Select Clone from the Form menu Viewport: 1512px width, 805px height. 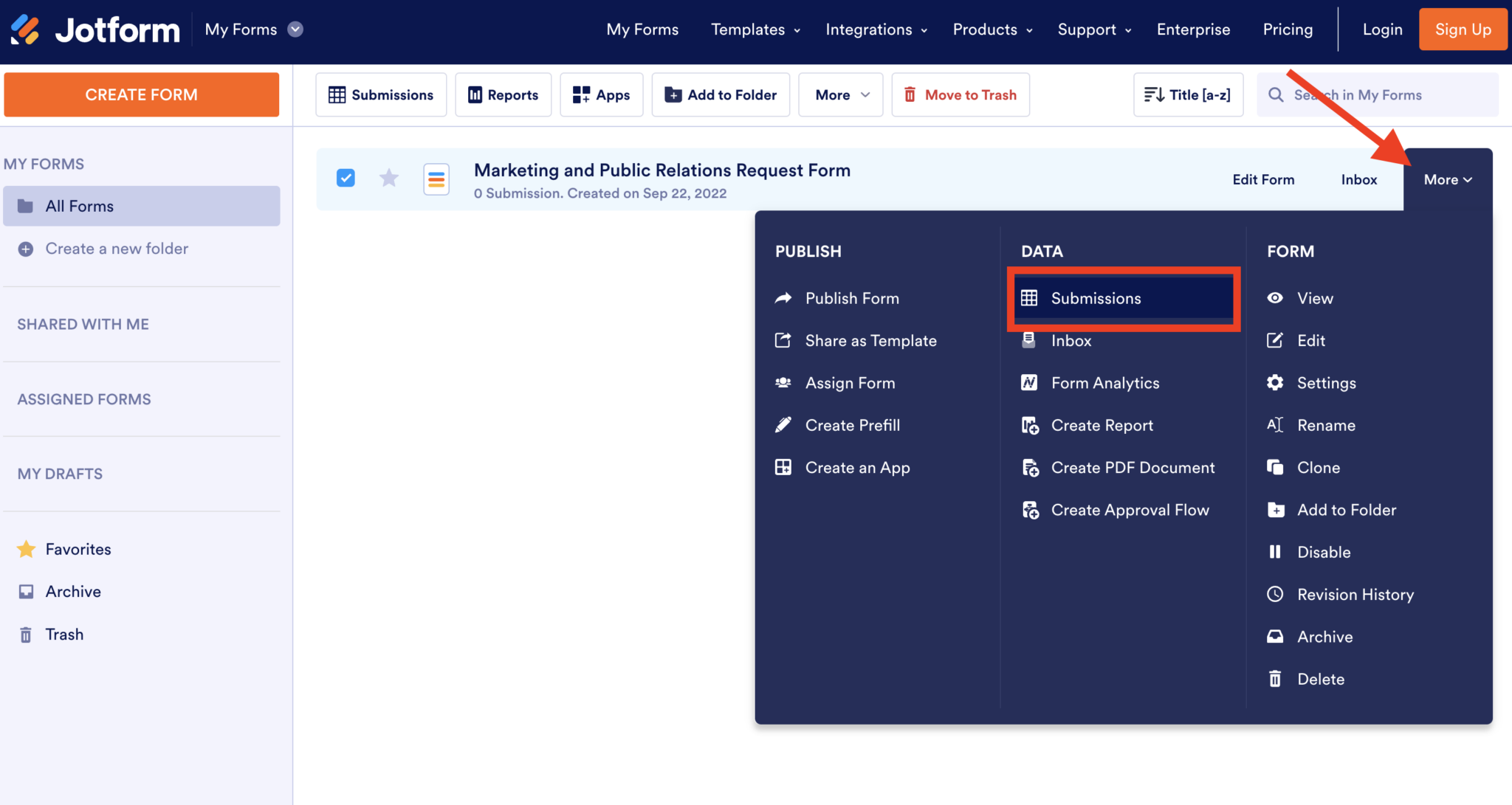[1319, 467]
